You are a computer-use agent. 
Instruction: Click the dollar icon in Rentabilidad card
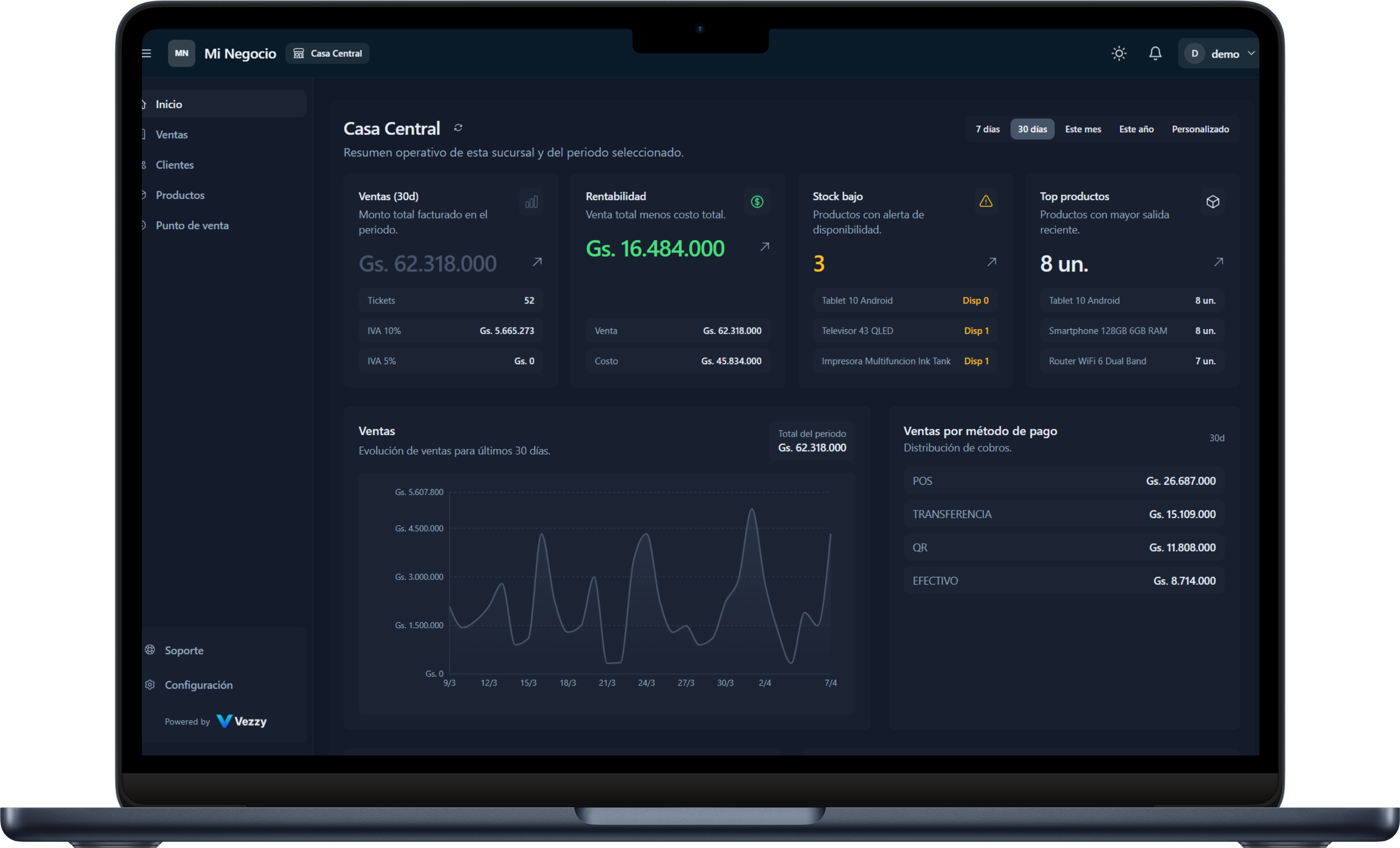pyautogui.click(x=757, y=202)
